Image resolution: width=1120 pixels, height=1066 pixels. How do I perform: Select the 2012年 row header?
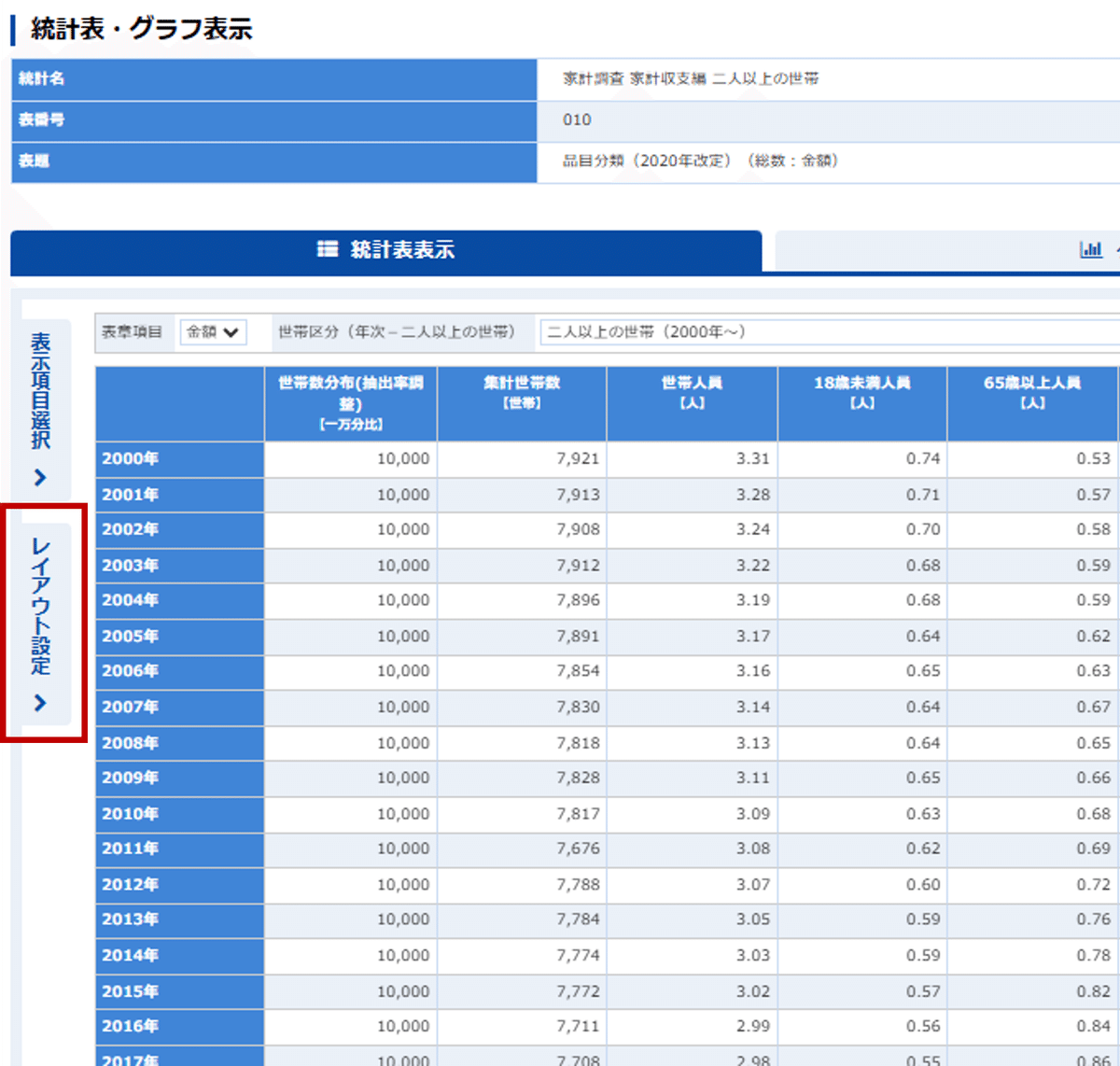[x=180, y=885]
